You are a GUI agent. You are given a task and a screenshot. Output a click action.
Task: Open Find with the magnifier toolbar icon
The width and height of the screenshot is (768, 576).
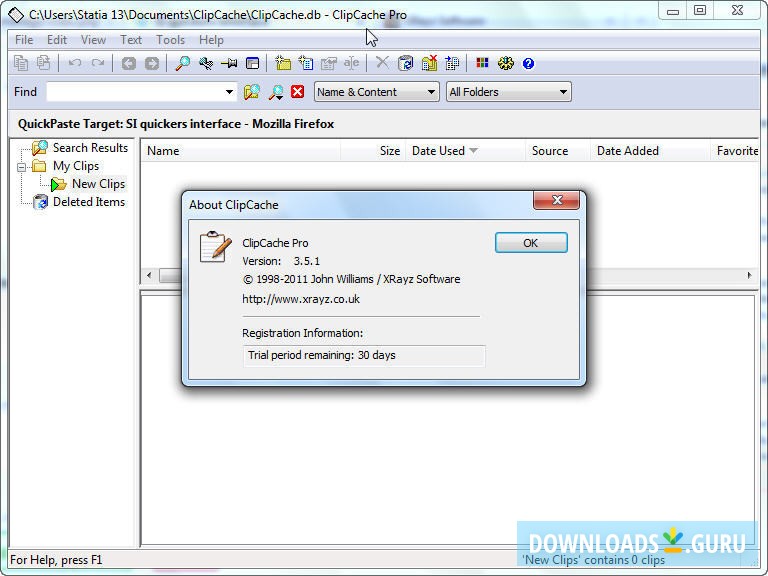pyautogui.click(x=183, y=63)
